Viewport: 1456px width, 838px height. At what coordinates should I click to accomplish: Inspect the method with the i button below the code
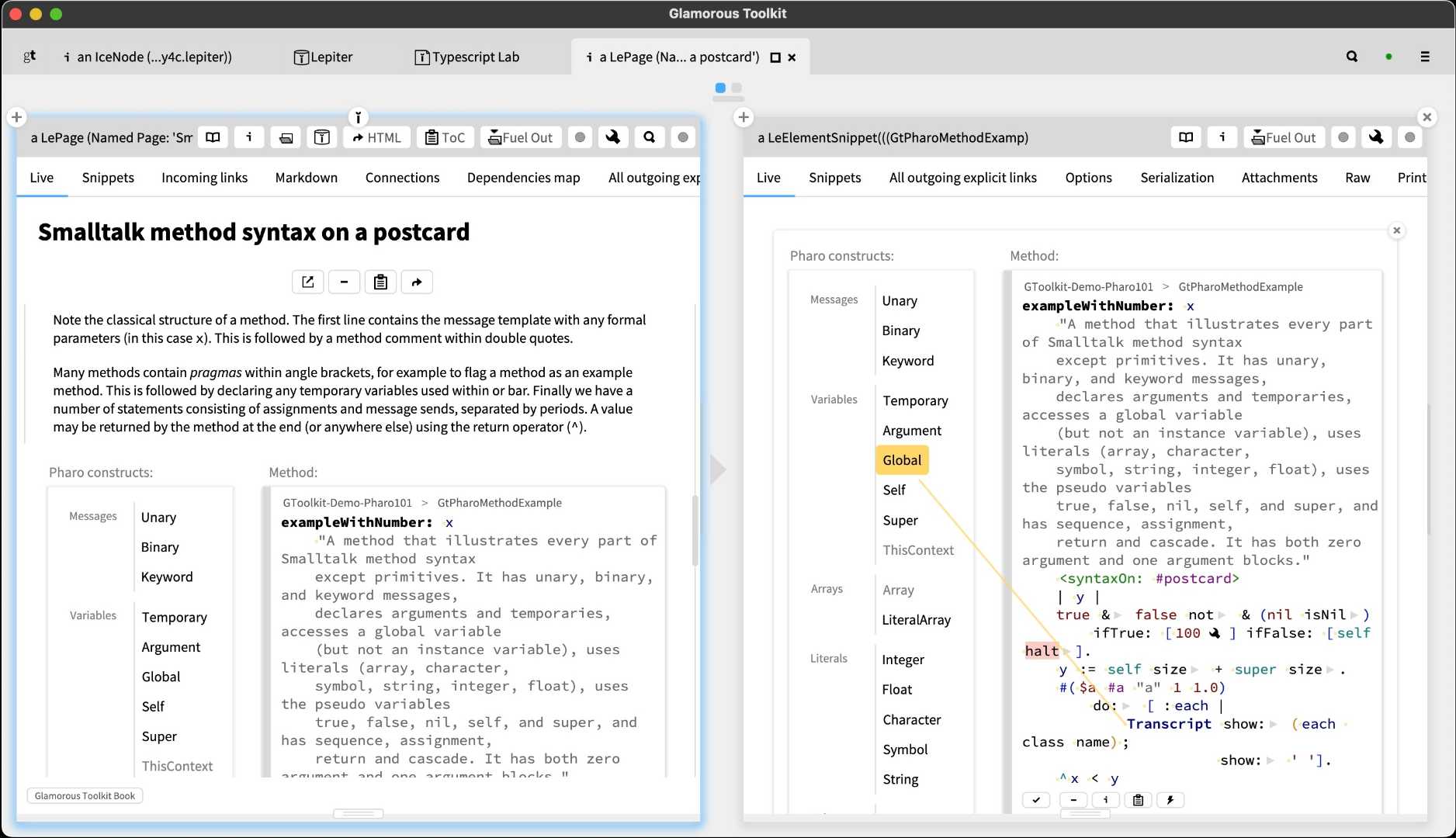1105,800
